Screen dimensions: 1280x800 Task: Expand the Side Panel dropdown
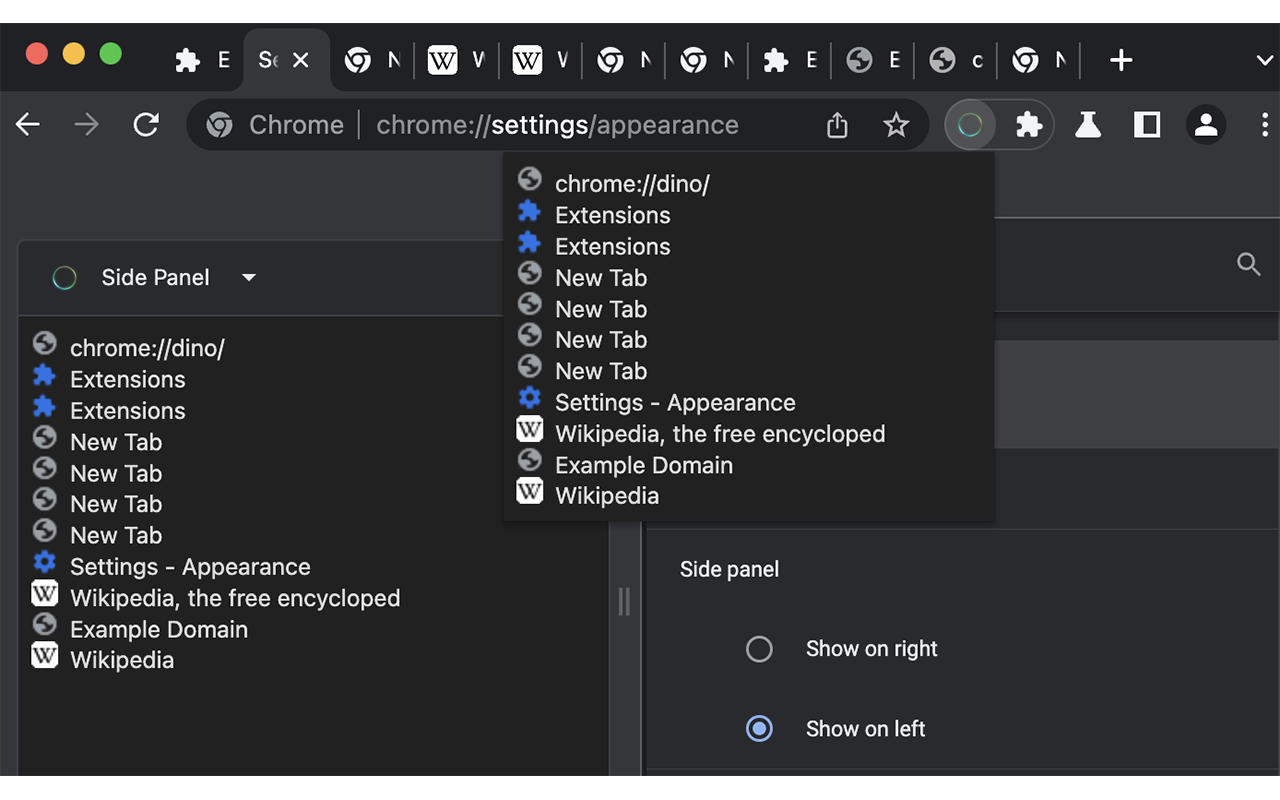click(x=249, y=278)
